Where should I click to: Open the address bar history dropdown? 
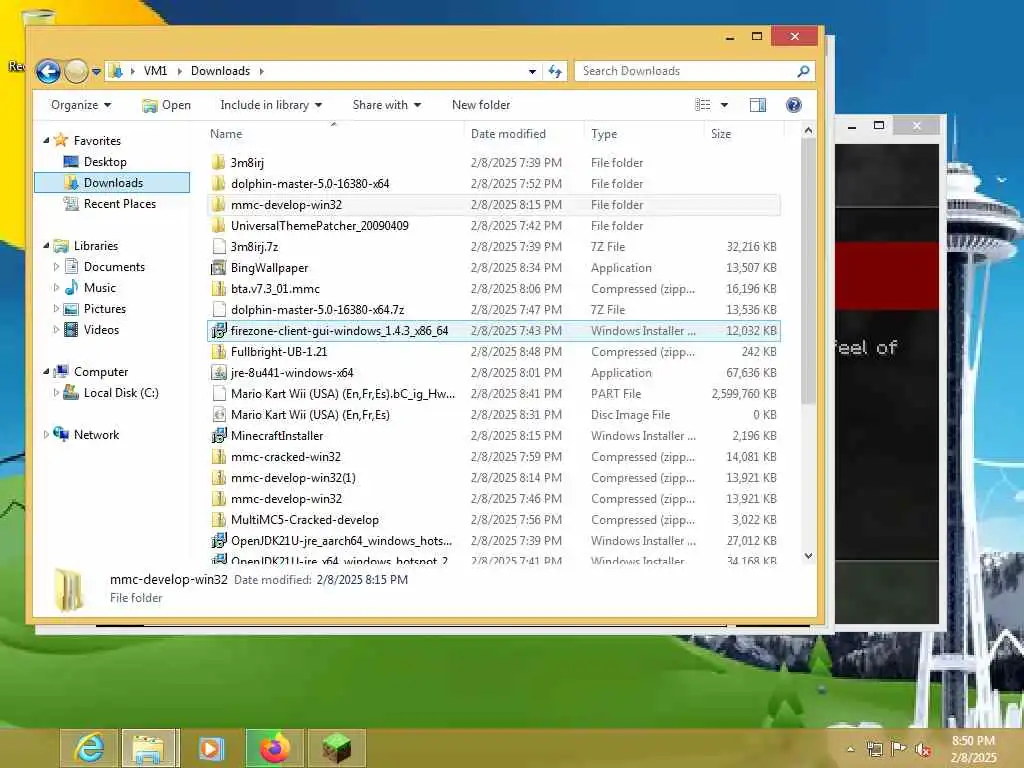(x=532, y=71)
